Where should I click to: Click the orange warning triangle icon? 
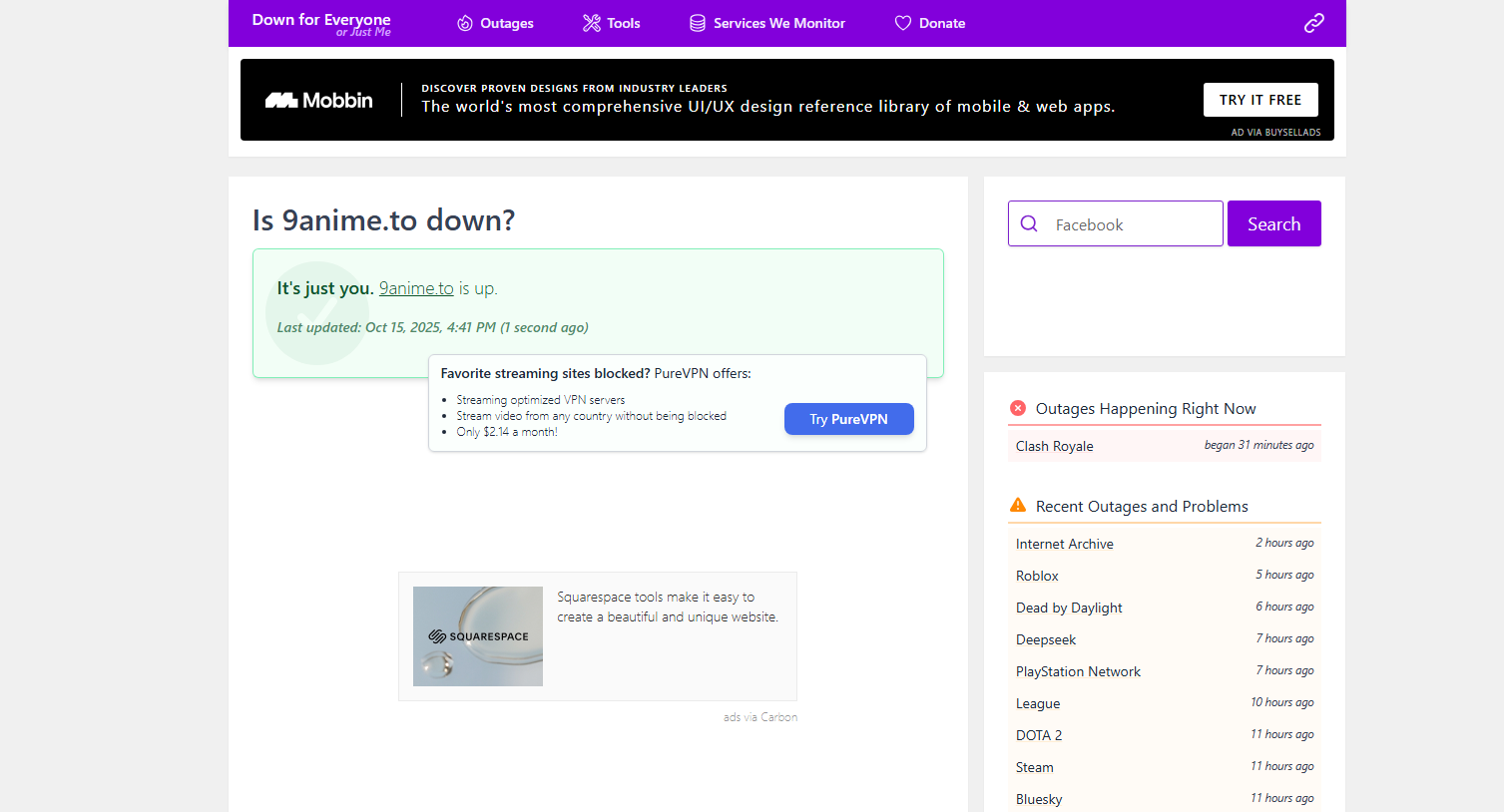point(1018,506)
